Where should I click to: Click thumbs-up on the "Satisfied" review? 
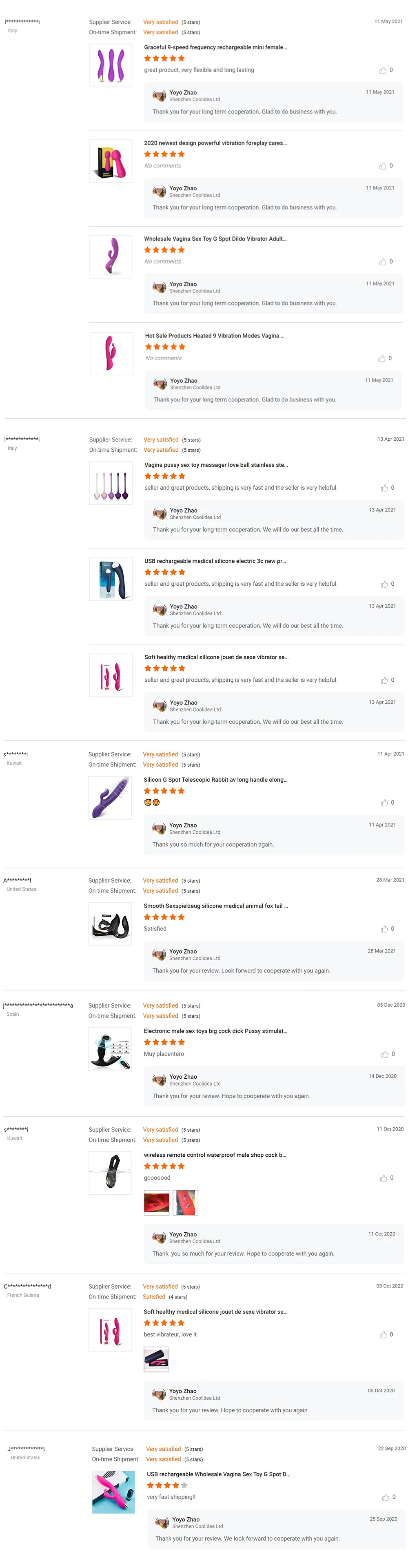click(x=384, y=929)
